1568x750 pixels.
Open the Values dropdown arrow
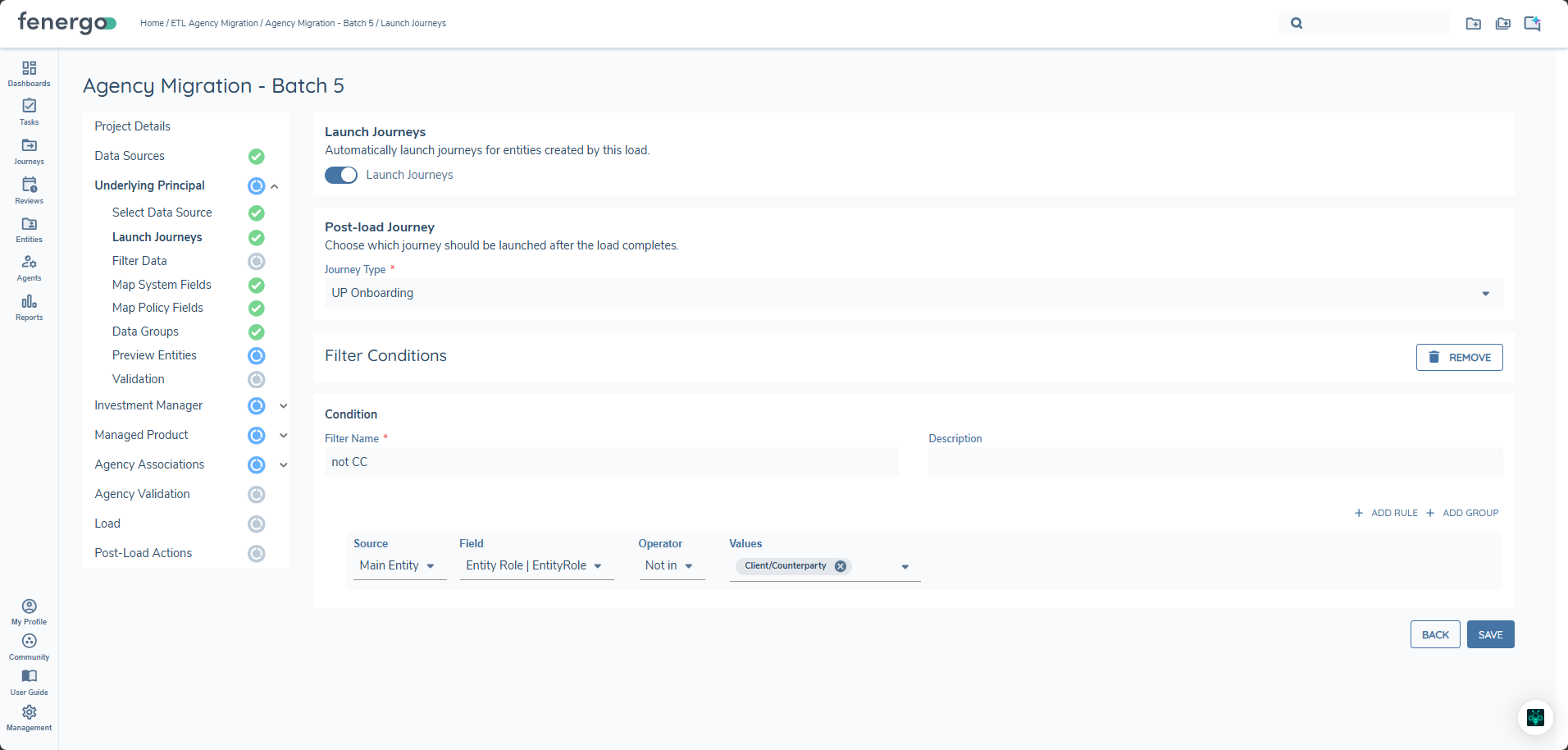pos(905,567)
